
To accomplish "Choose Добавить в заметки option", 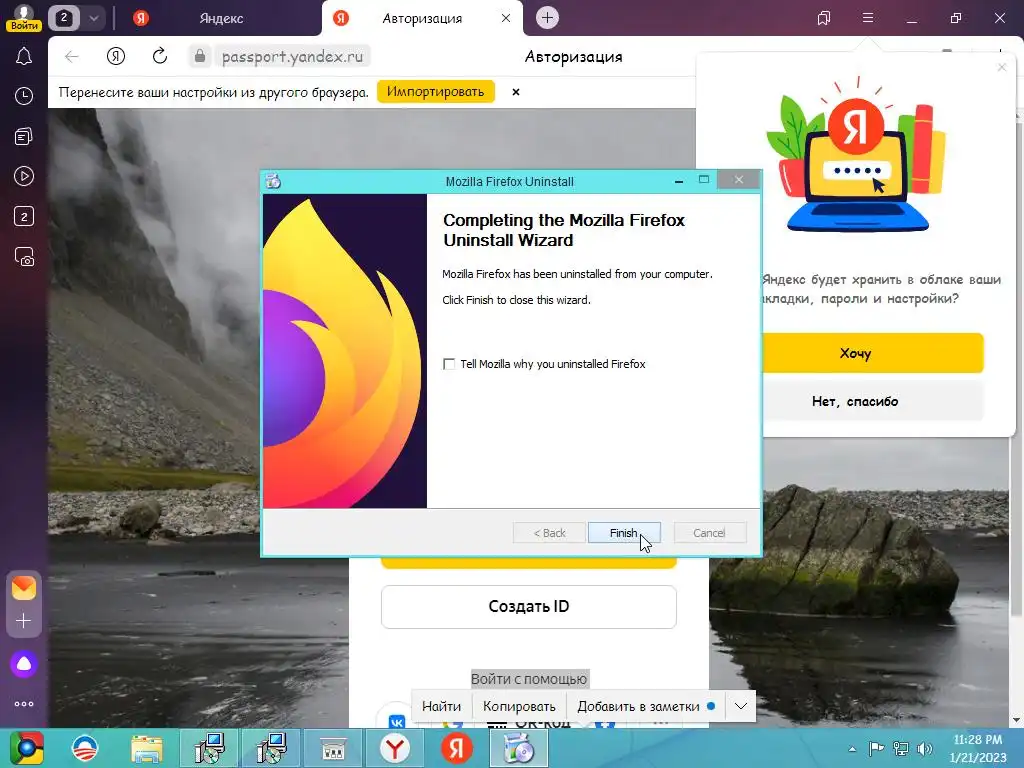I will (646, 707).
